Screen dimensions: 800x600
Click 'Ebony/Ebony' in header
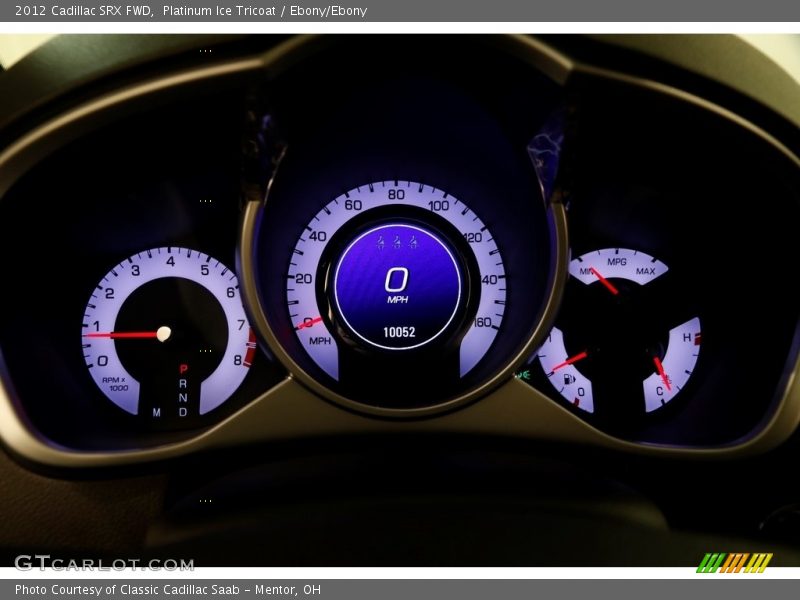329,11
